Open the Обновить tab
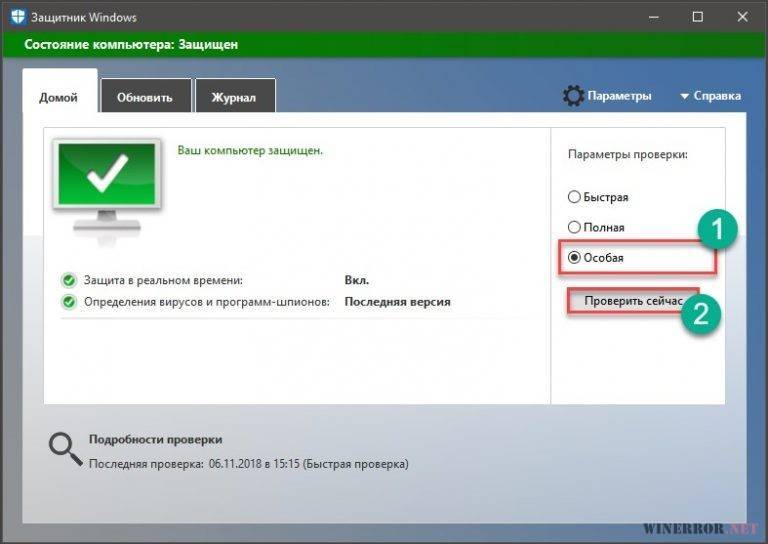The width and height of the screenshot is (768, 544). tap(145, 95)
